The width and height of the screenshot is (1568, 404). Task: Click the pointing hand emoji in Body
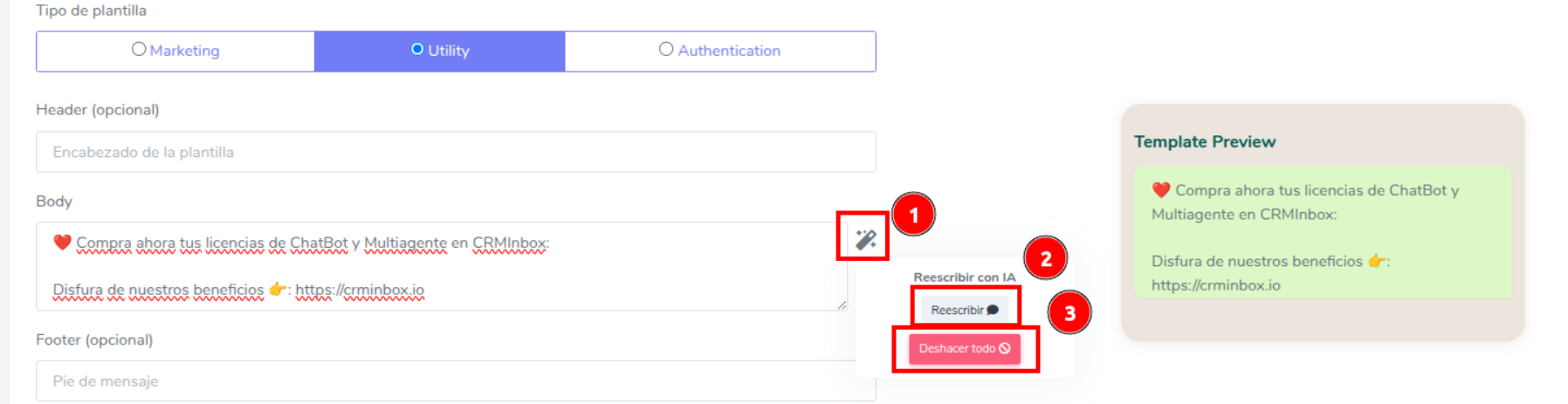coord(278,289)
